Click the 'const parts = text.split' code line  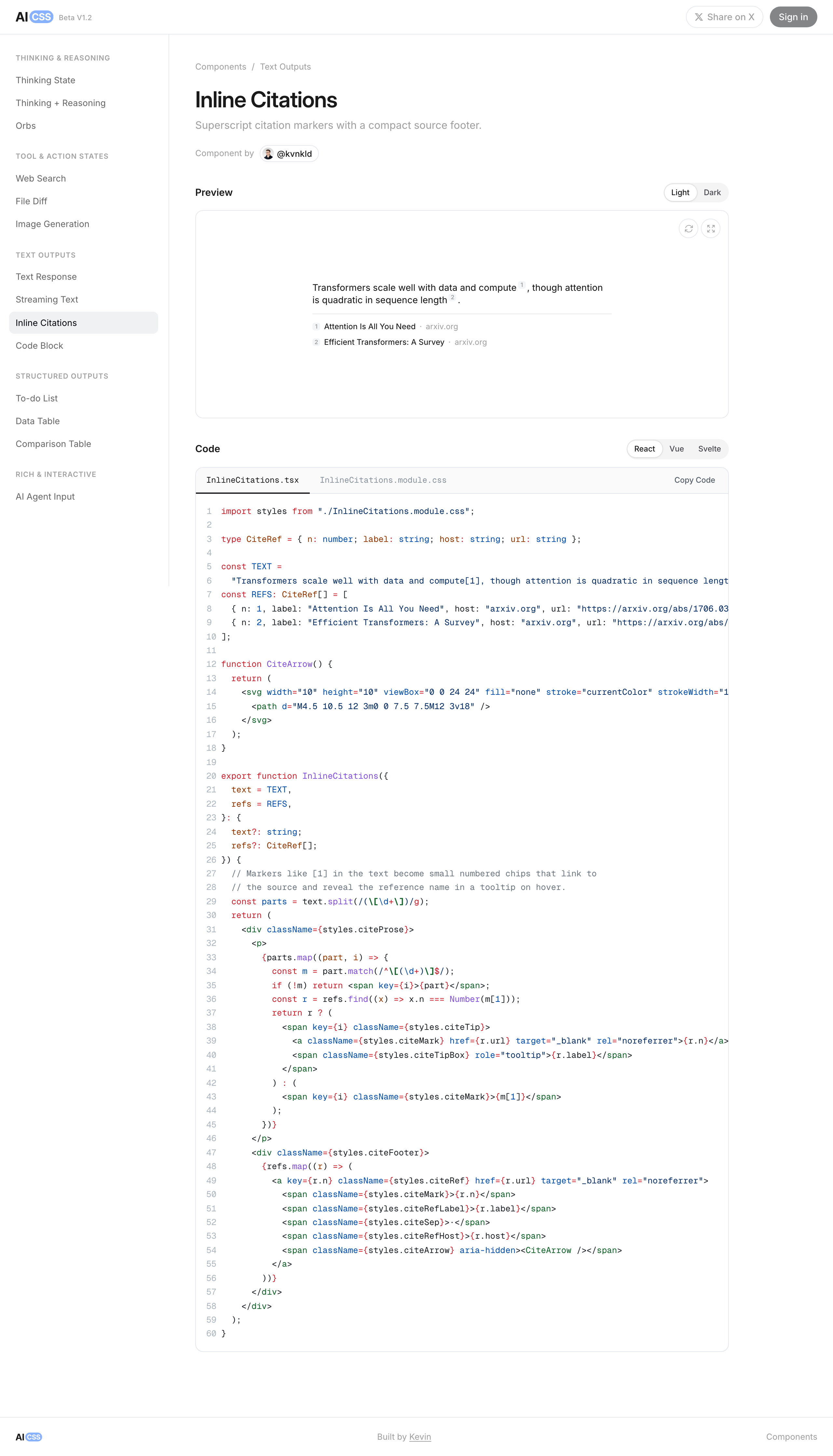(x=330, y=902)
